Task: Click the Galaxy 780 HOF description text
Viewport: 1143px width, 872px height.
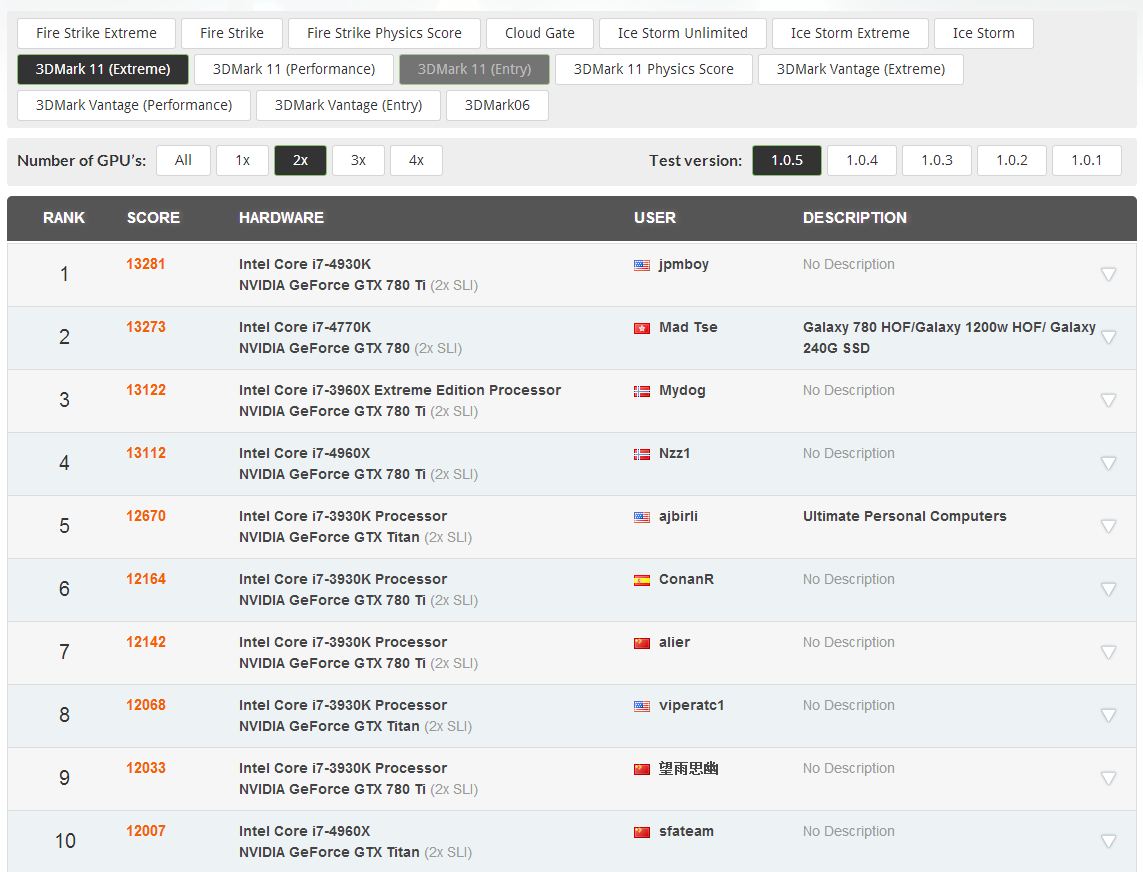Action: coord(949,338)
